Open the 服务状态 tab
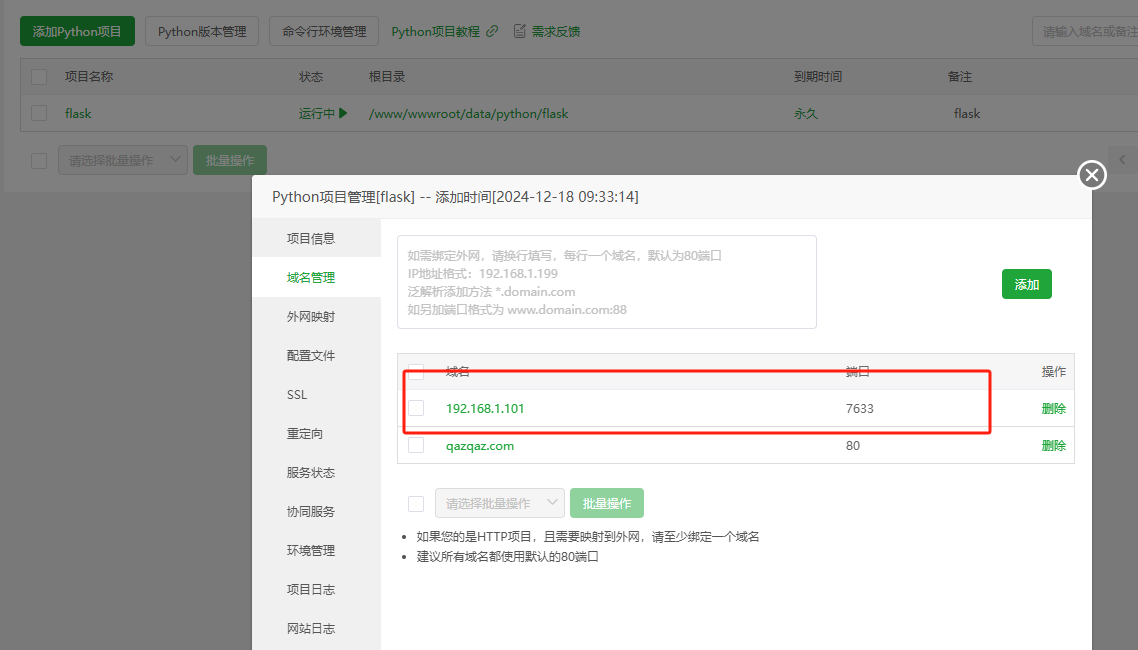 [x=316, y=472]
